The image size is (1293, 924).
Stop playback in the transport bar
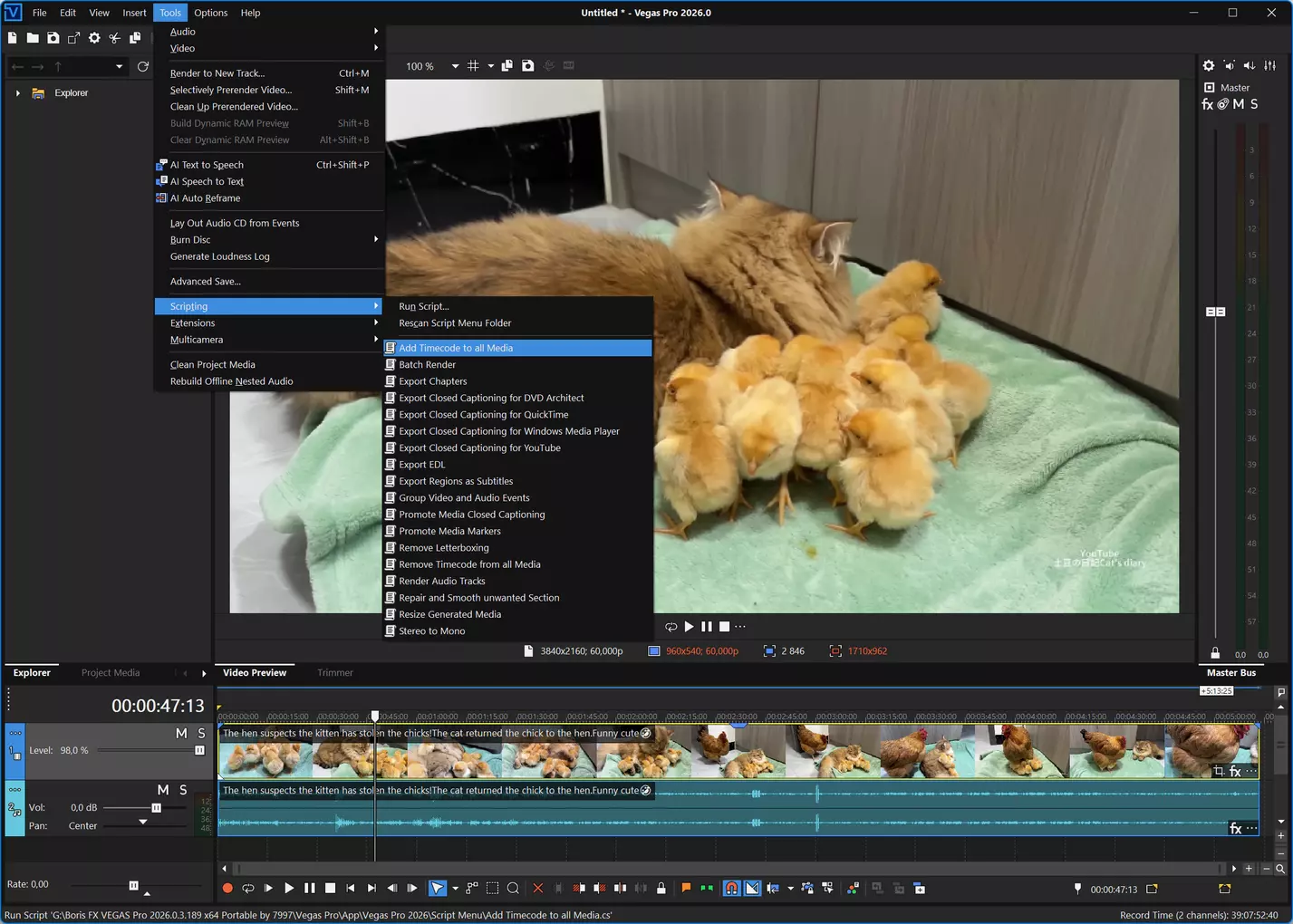click(331, 889)
